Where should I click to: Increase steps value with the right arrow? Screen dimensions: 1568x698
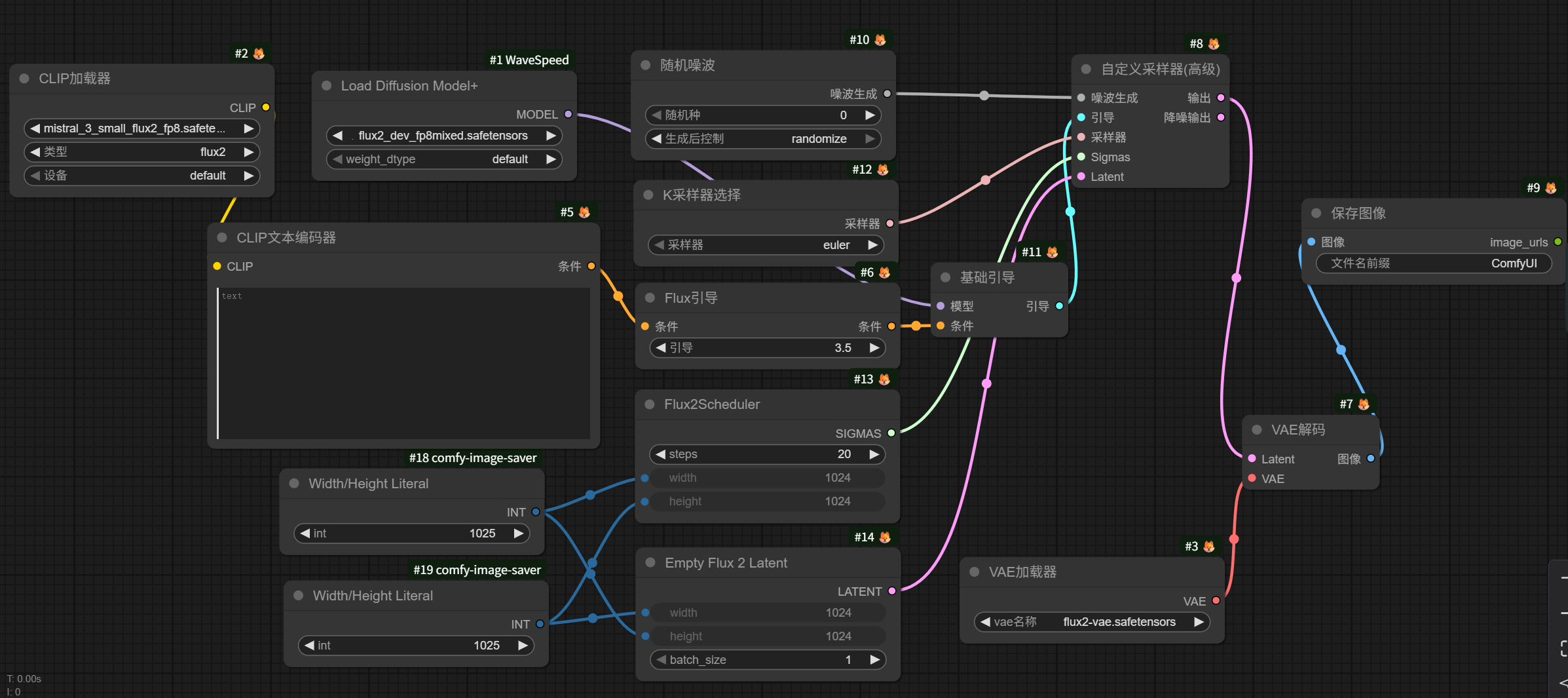click(x=874, y=454)
